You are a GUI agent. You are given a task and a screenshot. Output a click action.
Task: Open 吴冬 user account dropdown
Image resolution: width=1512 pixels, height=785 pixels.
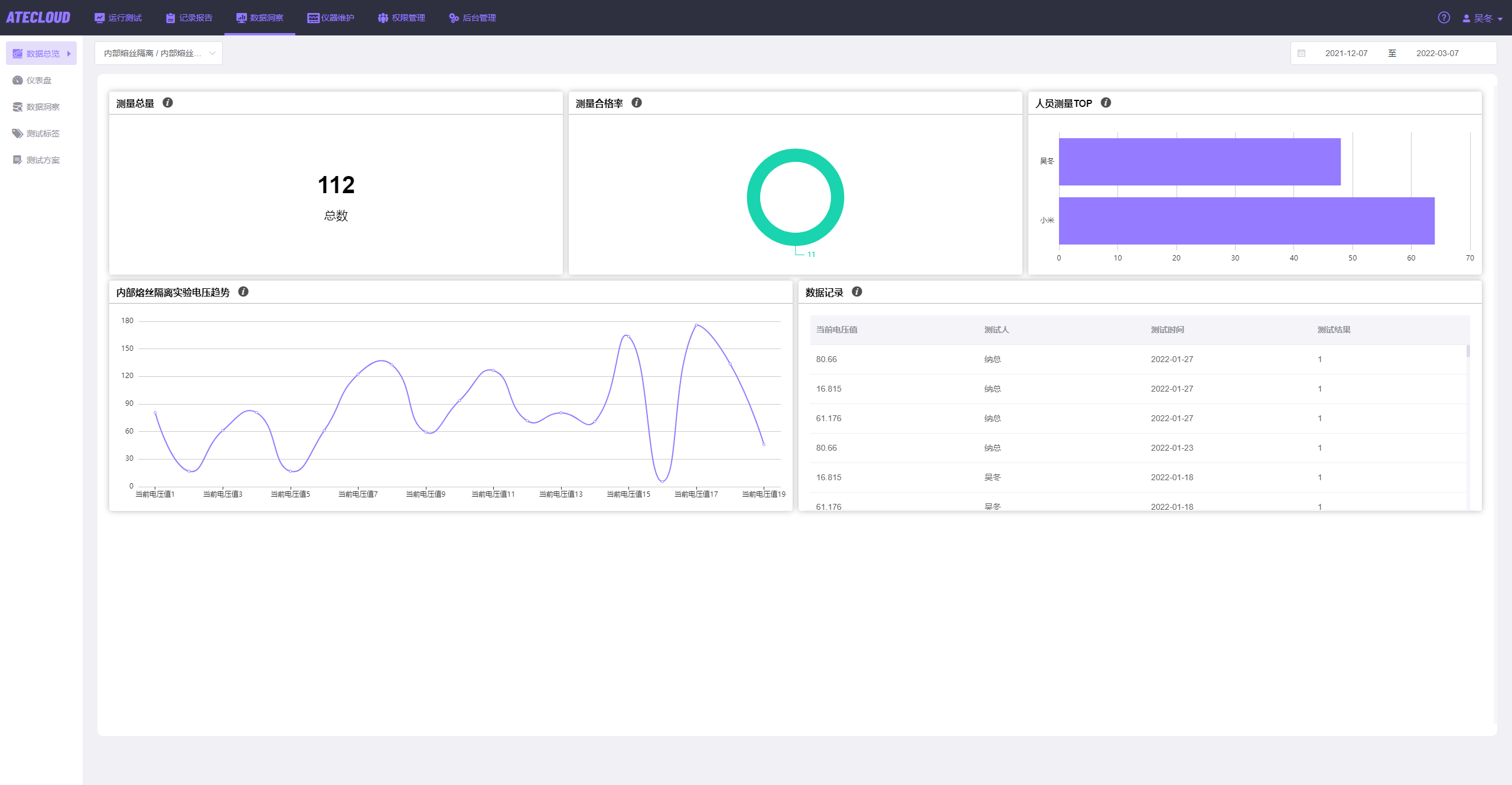coord(1482,18)
